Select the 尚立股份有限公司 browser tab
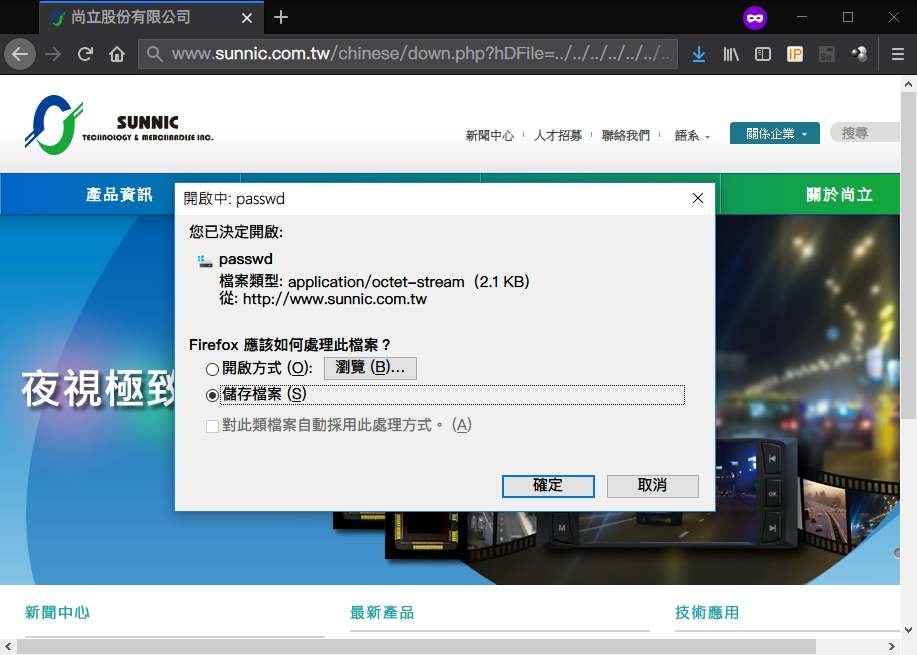Viewport: 917px width, 655px height. (152, 18)
